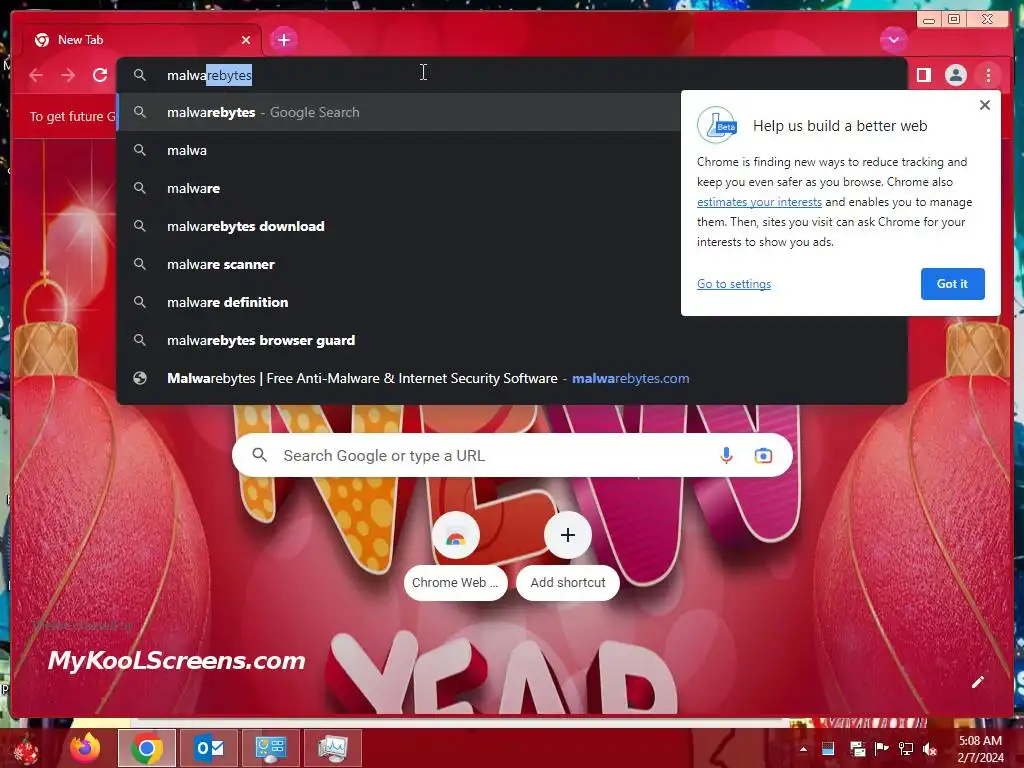Close the New Tab tab
1024x768 pixels.
click(246, 40)
